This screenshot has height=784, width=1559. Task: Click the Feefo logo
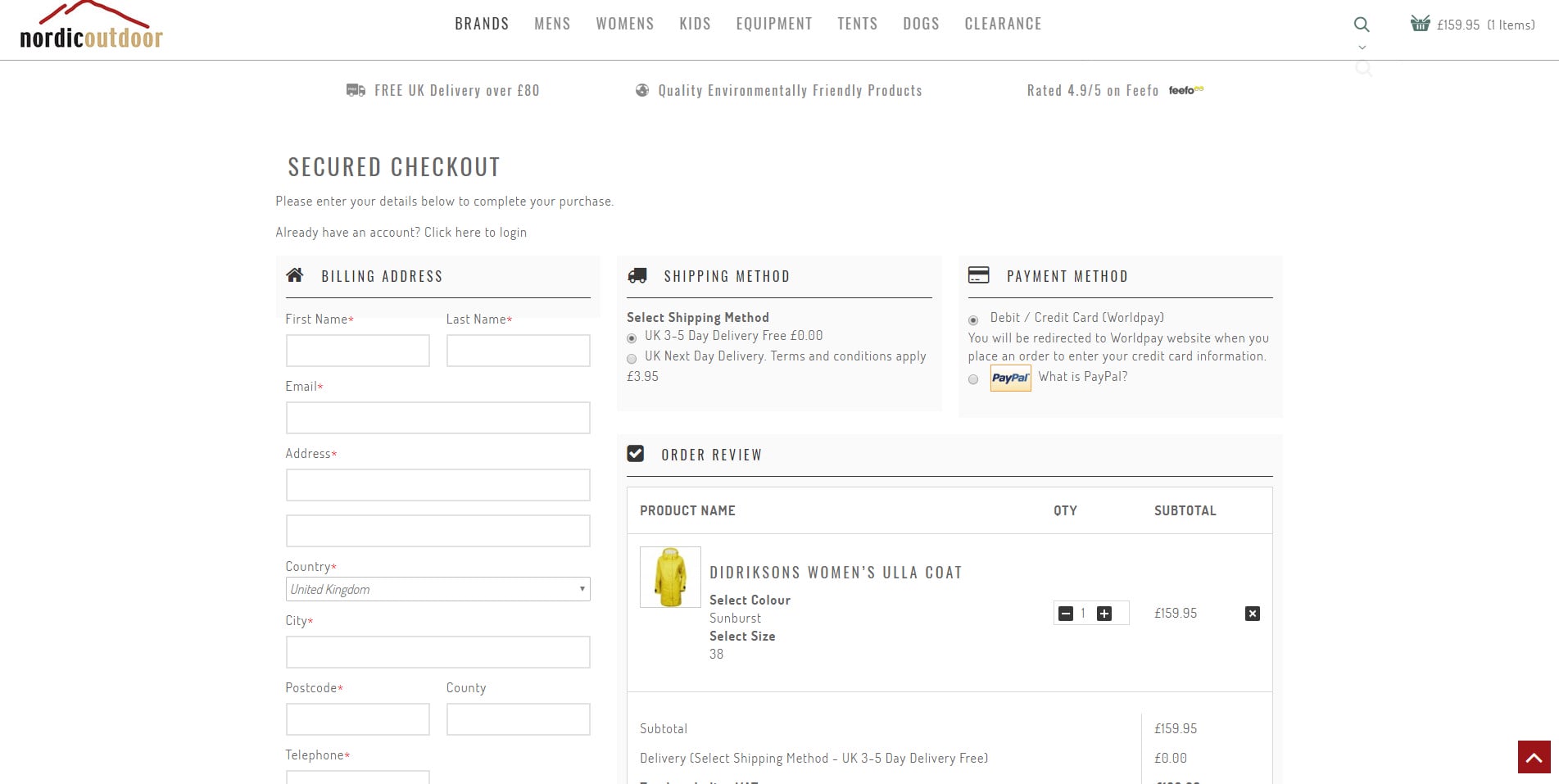[x=1185, y=90]
